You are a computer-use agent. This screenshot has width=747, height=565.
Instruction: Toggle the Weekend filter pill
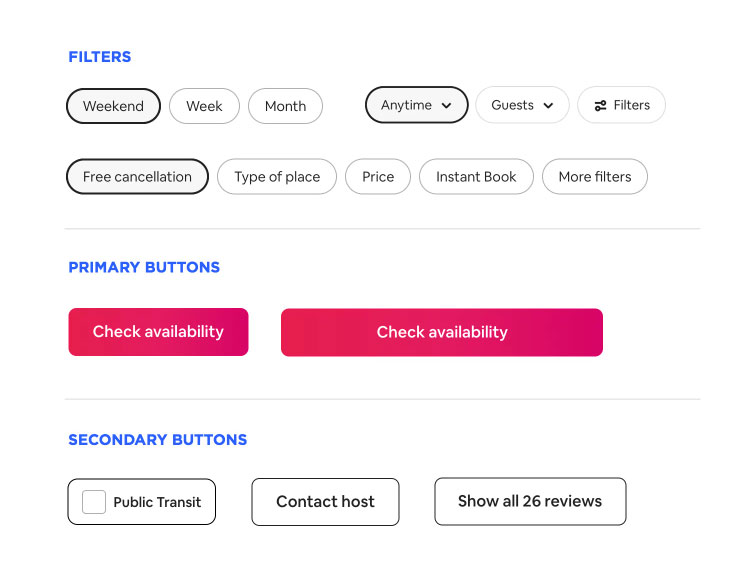click(113, 106)
